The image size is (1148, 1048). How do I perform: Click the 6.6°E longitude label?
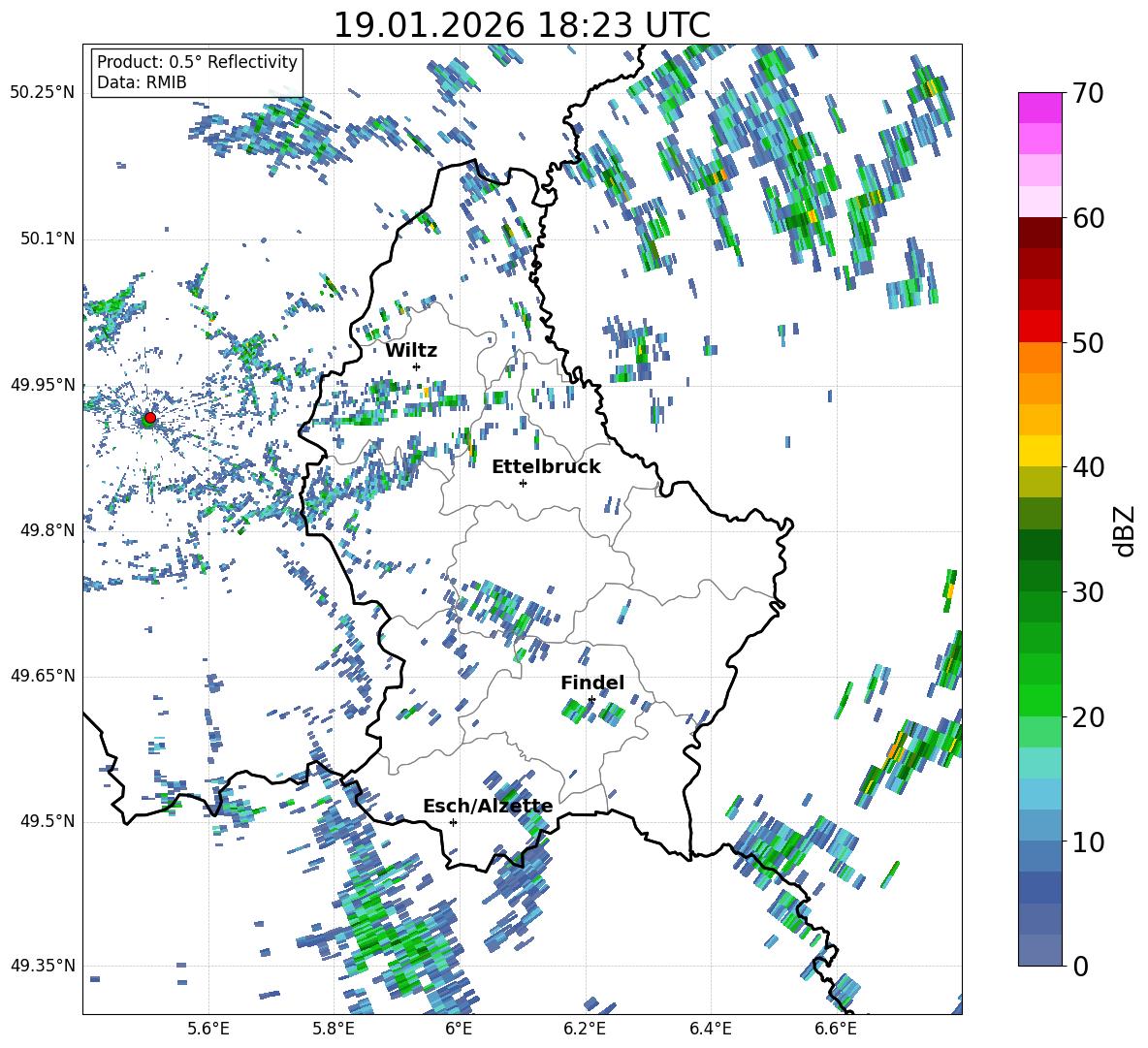click(x=836, y=1029)
